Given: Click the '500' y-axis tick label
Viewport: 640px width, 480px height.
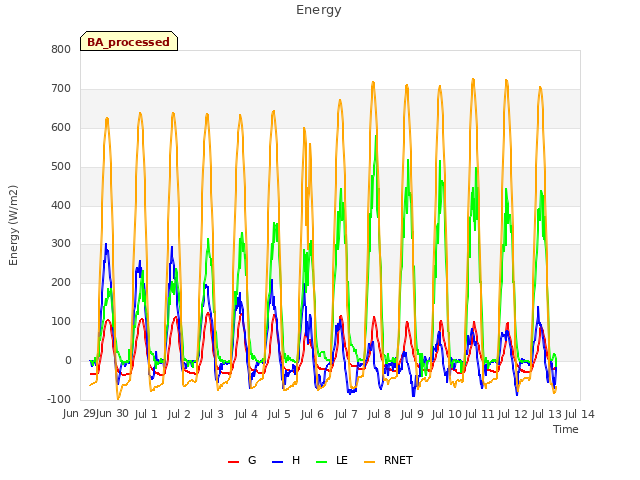Looking at the screenshot, I should tap(61, 167).
